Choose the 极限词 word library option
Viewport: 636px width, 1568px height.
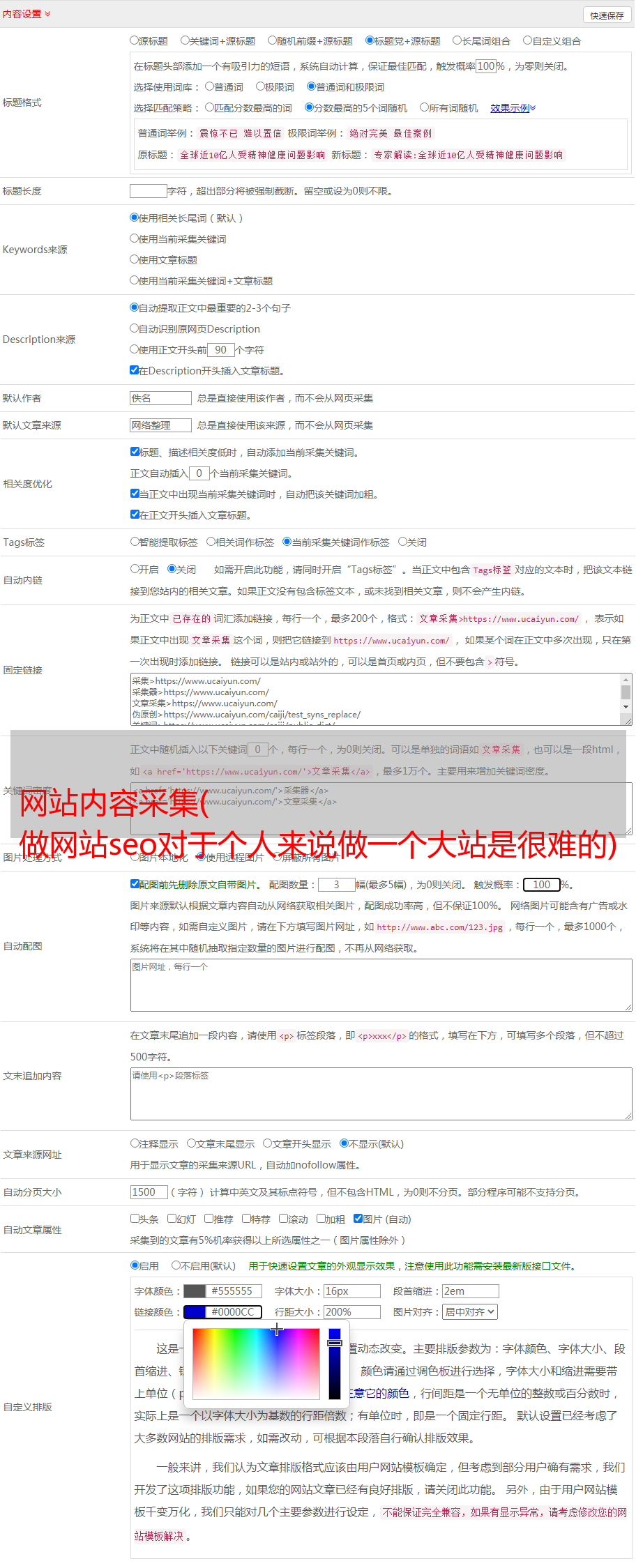coord(260,86)
